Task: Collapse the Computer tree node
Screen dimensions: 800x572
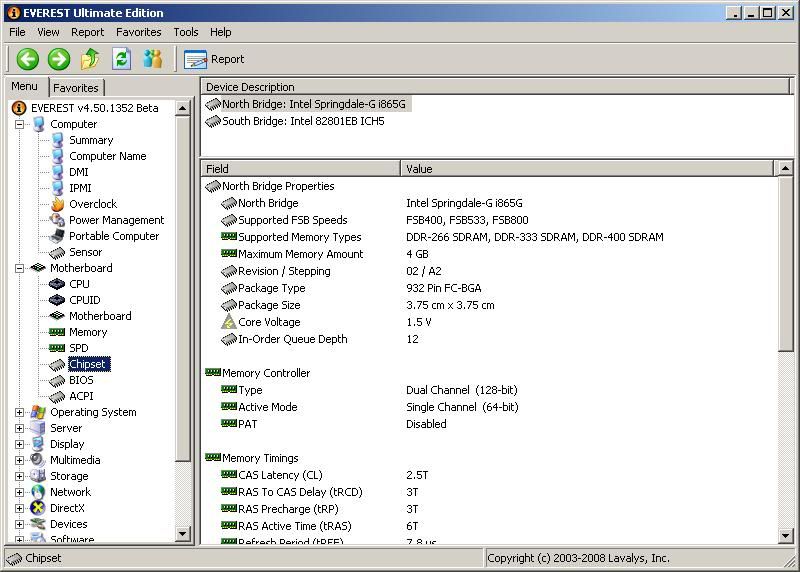Action: coord(19,124)
